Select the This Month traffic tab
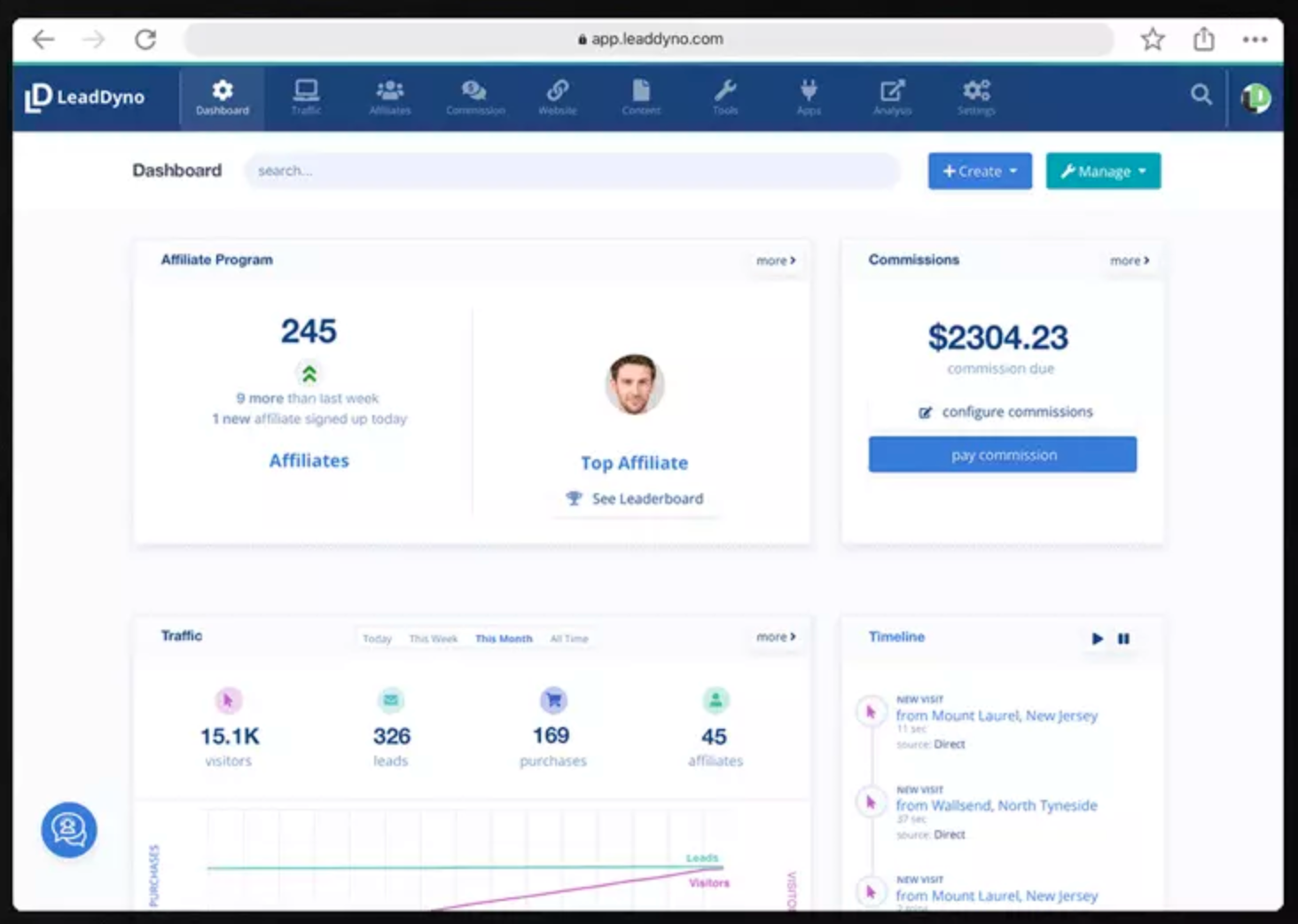This screenshot has height=924, width=1298. click(x=504, y=638)
